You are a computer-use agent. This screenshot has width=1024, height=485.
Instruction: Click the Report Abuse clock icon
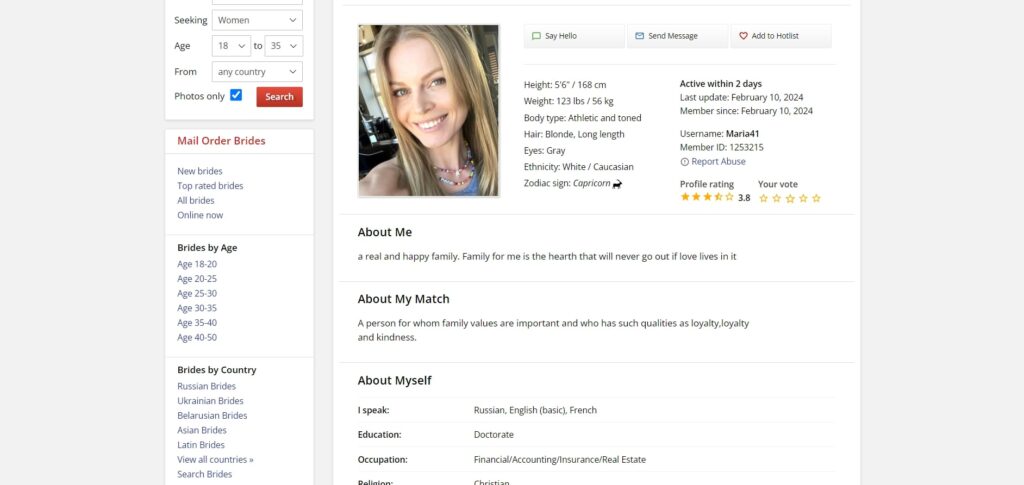(x=684, y=162)
